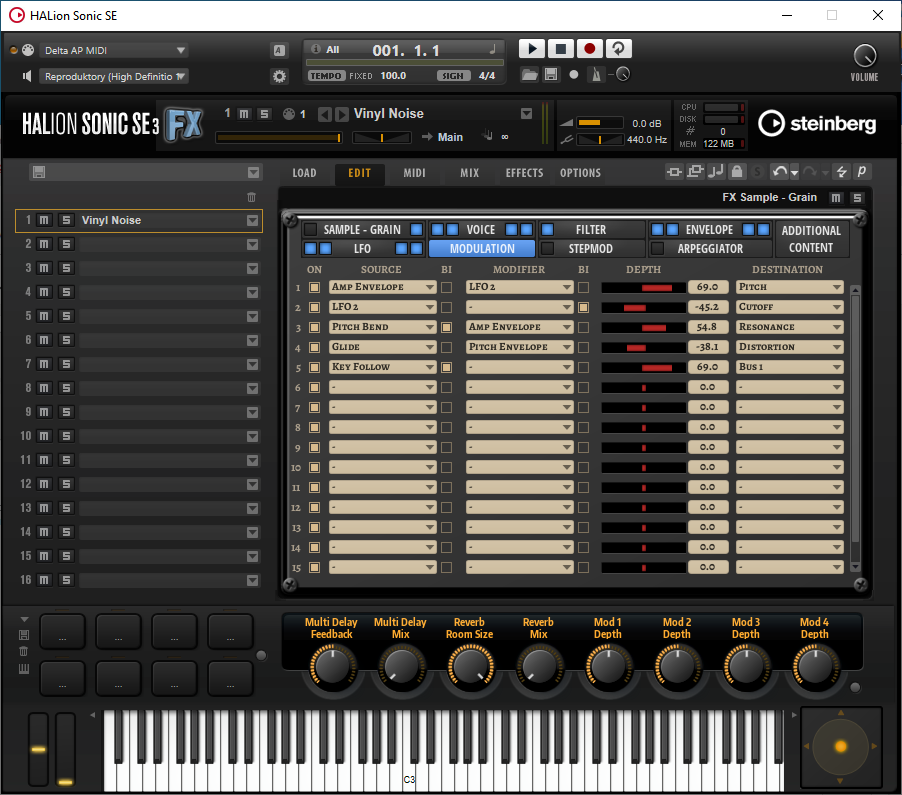Solo slot 9 in the slot rack
Image resolution: width=902 pixels, height=795 pixels.
click(x=66, y=412)
